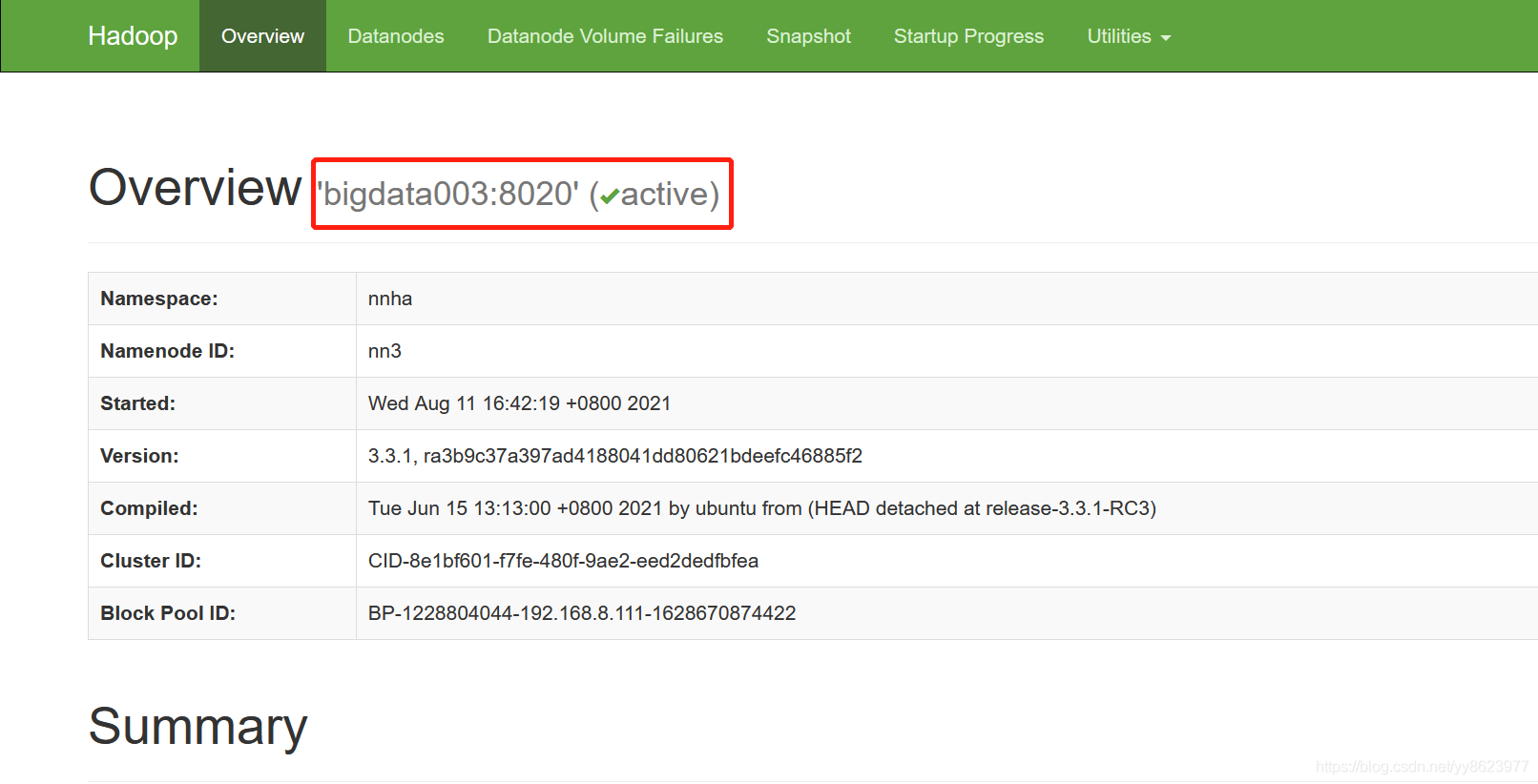The height and width of the screenshot is (784, 1538).
Task: Open the Overview tab
Action: 262,36
